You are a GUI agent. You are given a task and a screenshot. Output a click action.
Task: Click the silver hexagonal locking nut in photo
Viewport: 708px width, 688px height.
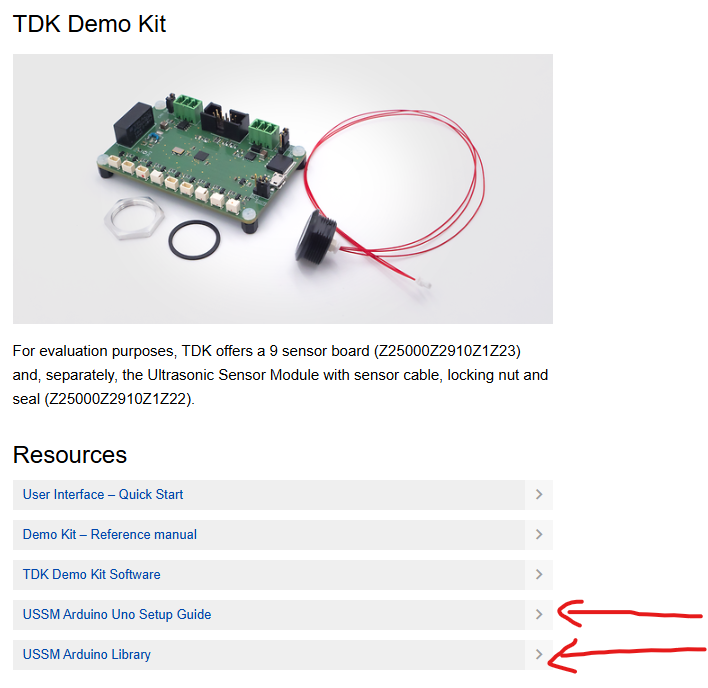coord(134,218)
